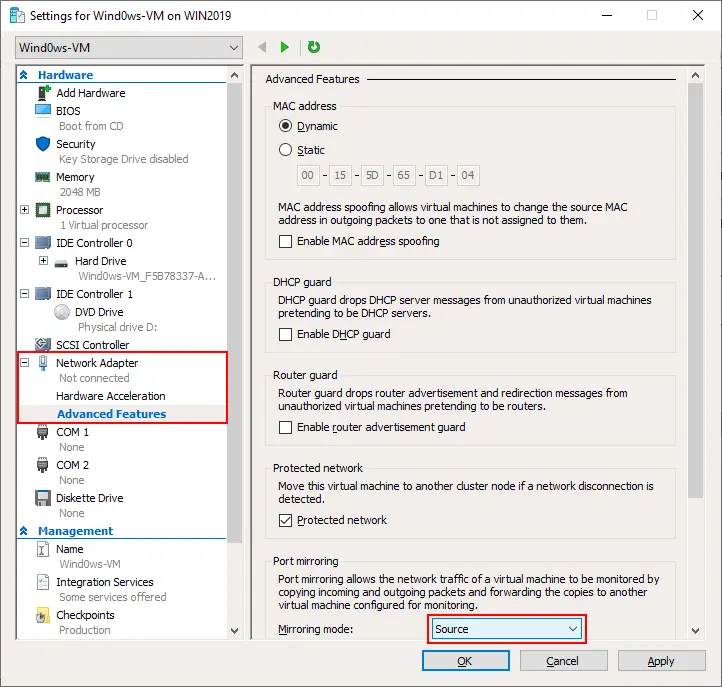
Task: Click the OK button
Action: click(466, 661)
